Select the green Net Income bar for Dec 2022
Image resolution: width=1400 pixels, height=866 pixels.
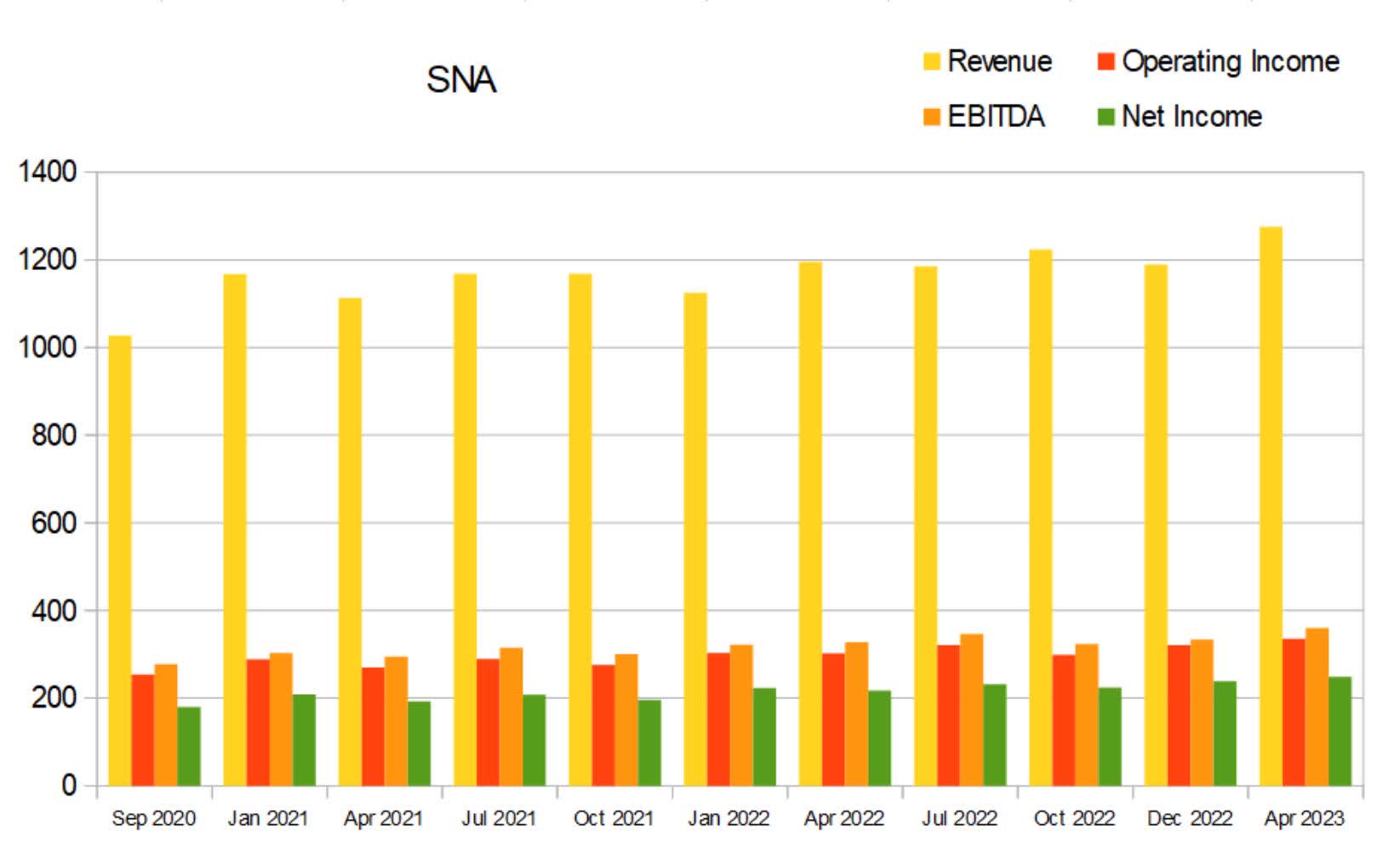click(x=1223, y=732)
